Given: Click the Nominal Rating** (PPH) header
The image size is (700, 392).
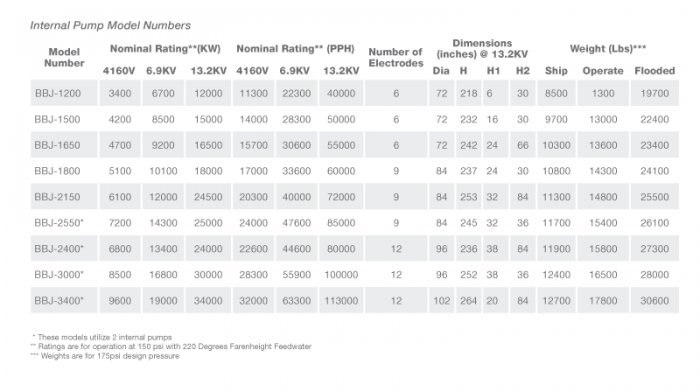Looking at the screenshot, I should tap(296, 49).
